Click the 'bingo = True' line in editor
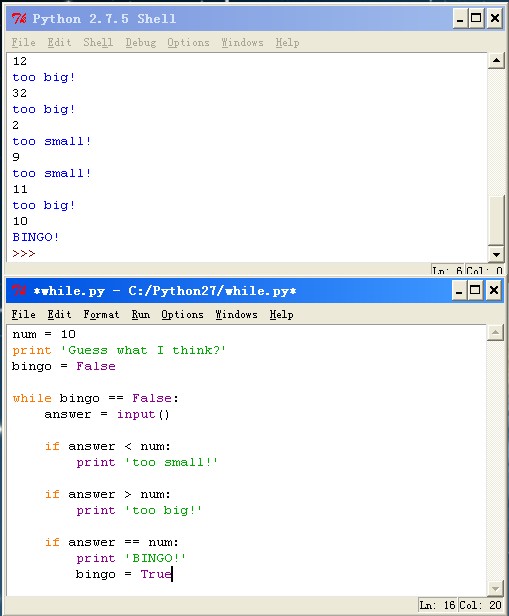 click(124, 574)
